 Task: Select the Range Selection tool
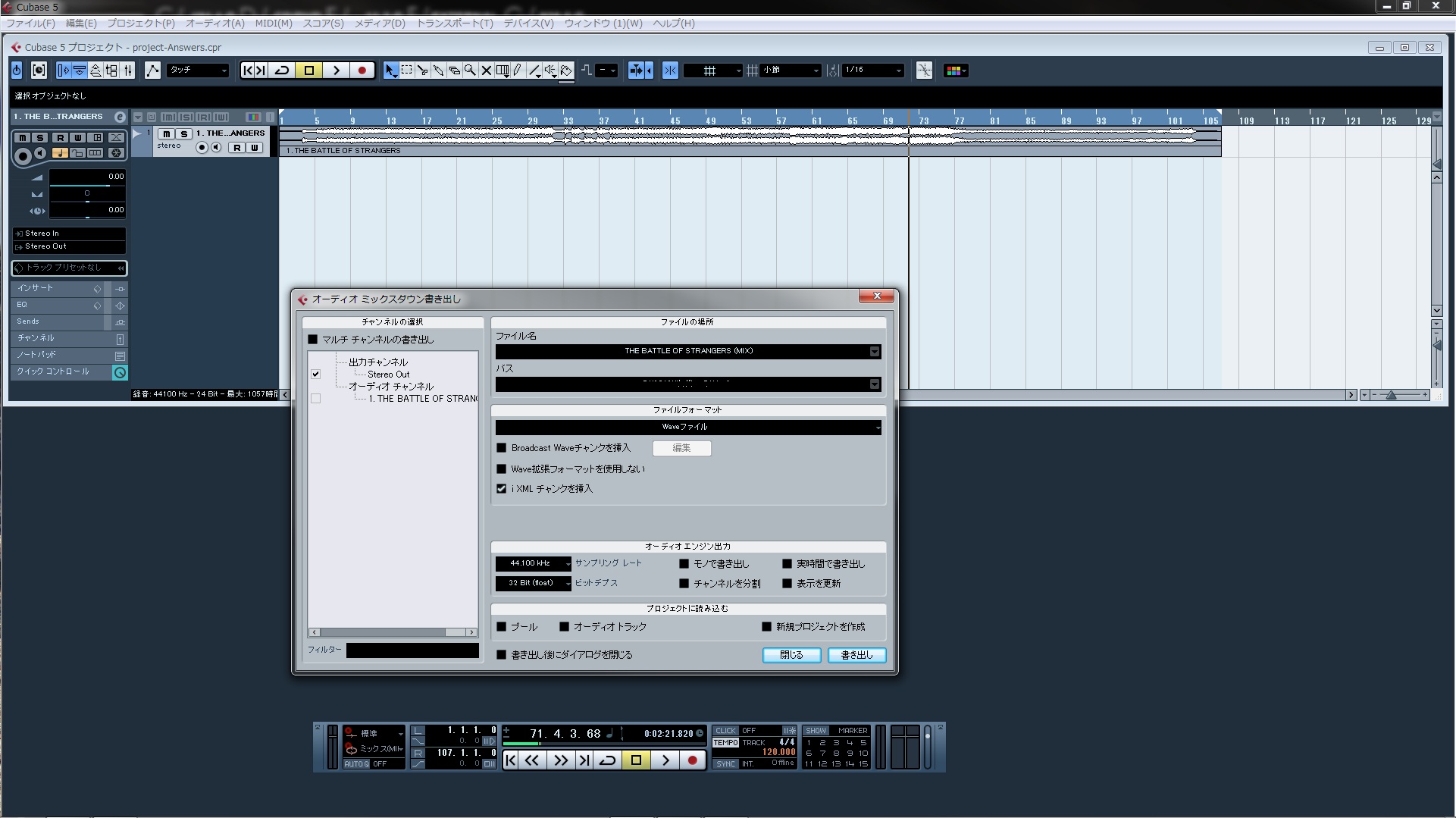click(x=407, y=71)
